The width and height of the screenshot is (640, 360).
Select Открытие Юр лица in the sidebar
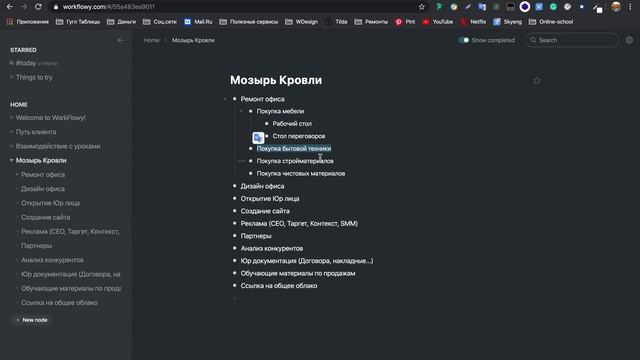point(51,203)
